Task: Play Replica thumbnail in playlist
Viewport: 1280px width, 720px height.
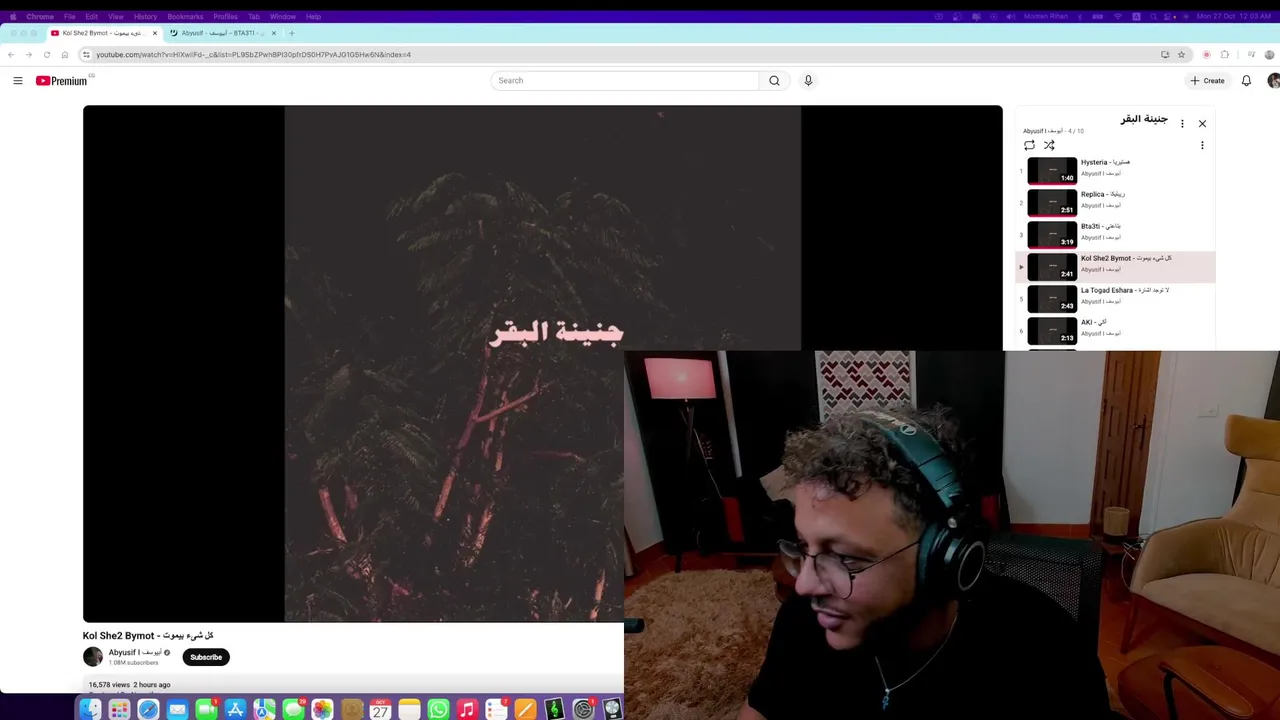Action: pos(1052,203)
